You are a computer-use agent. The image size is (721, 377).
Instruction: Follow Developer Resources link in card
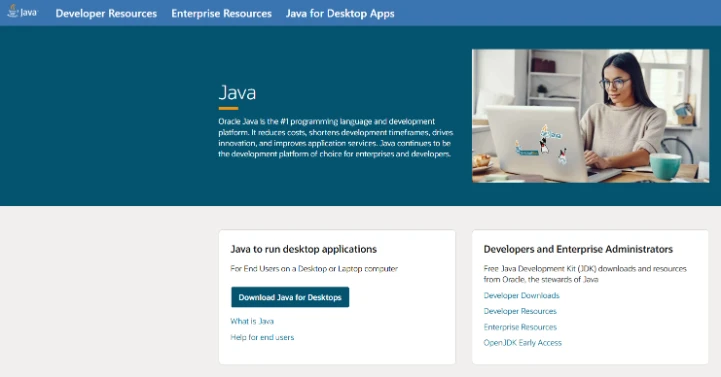click(x=520, y=311)
